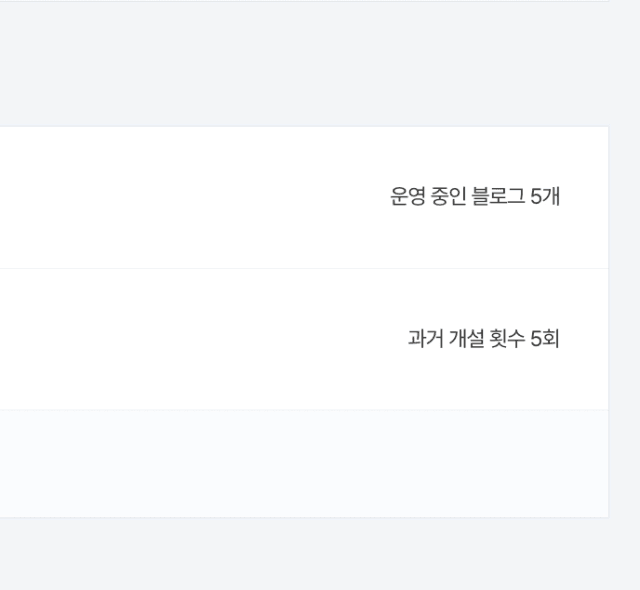The width and height of the screenshot is (640, 590).
Task: Click the word '중인' in first row
Action: coord(449,196)
